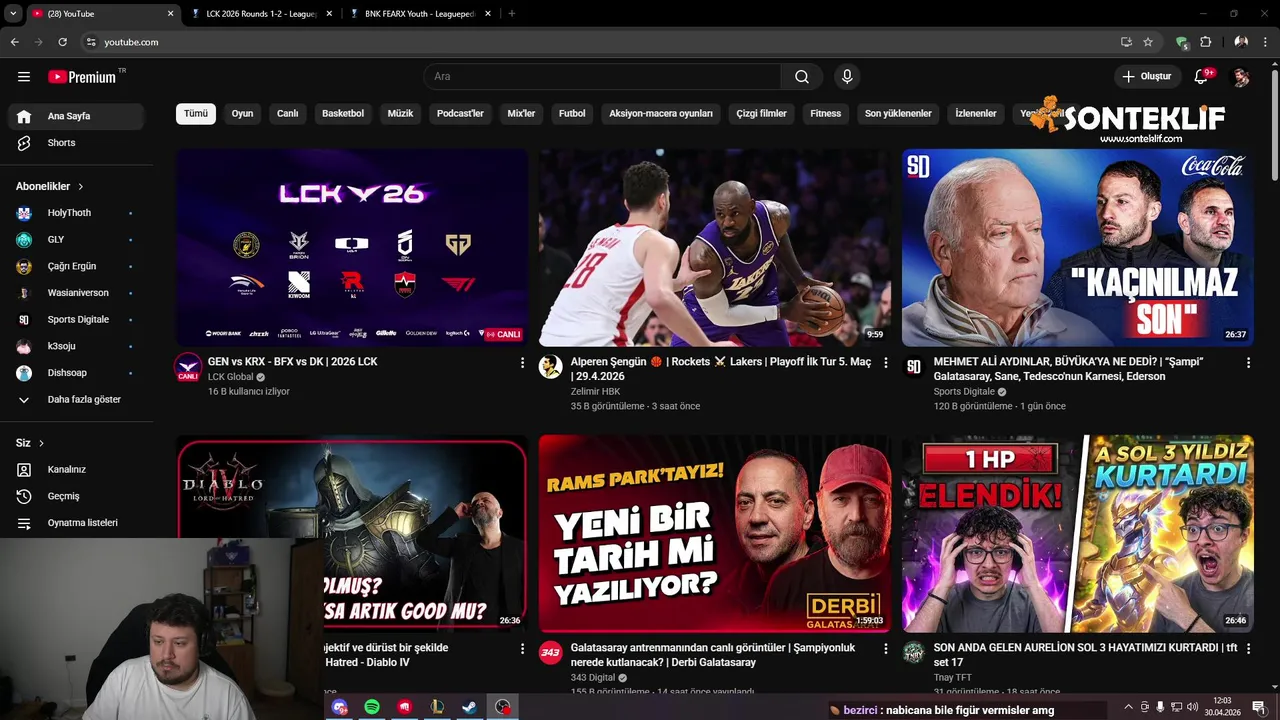Open Kanalınız in sidebar
Image resolution: width=1280 pixels, height=720 pixels.
[x=76, y=470]
